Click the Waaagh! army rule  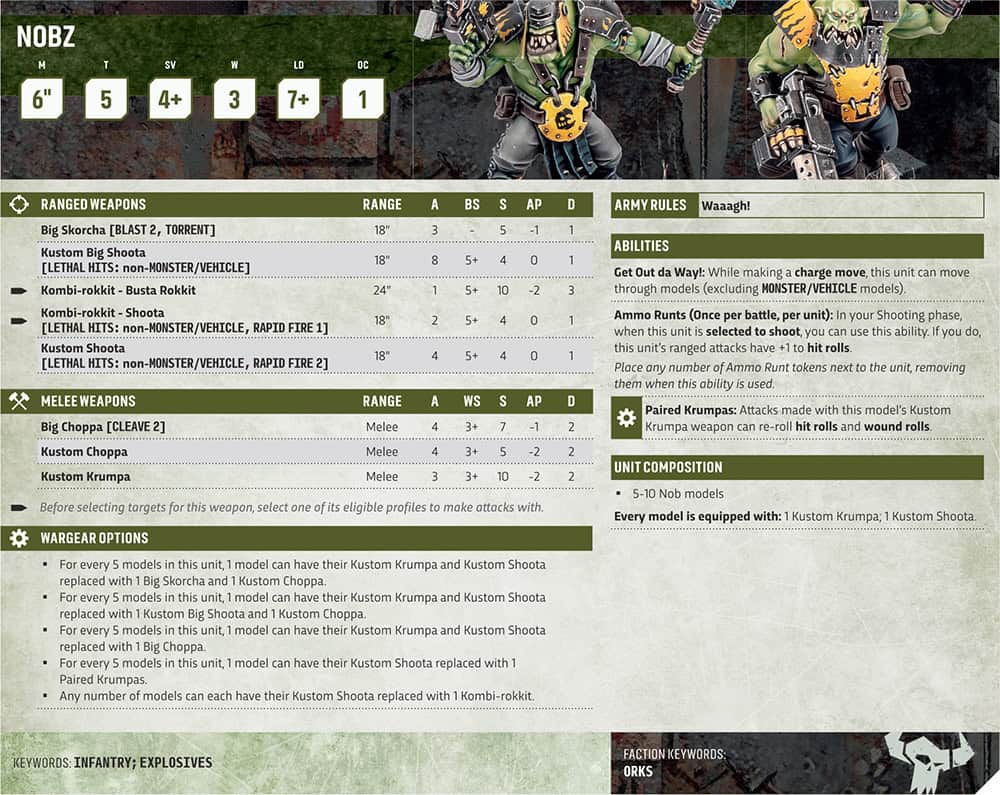tap(726, 206)
